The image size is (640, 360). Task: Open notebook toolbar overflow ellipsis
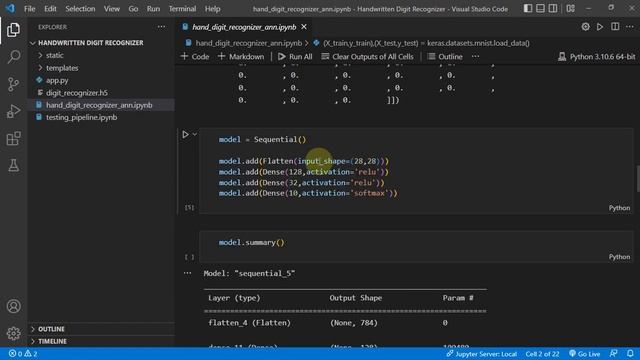point(476,56)
